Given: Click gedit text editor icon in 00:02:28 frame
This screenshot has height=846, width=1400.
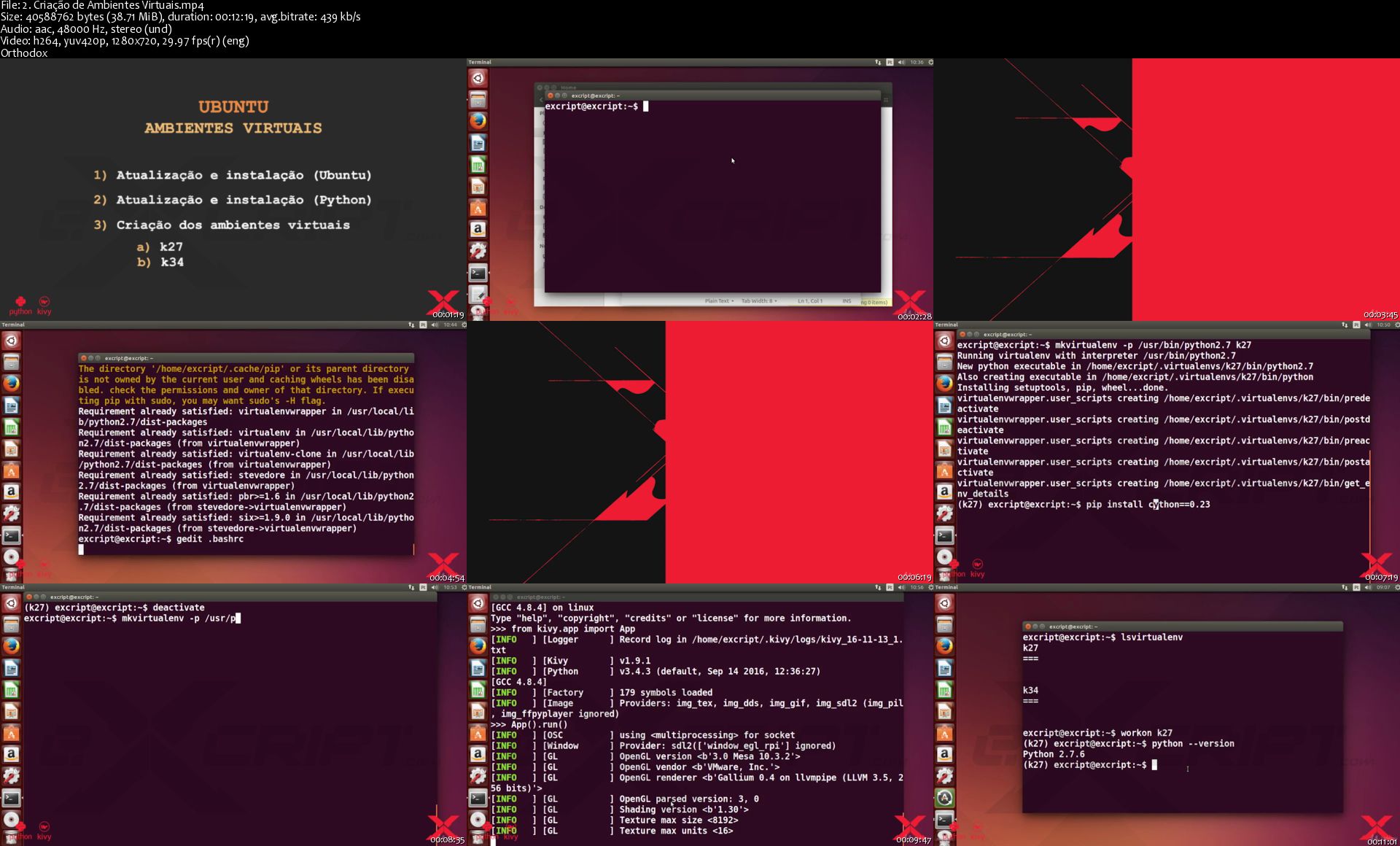Looking at the screenshot, I should (x=478, y=295).
